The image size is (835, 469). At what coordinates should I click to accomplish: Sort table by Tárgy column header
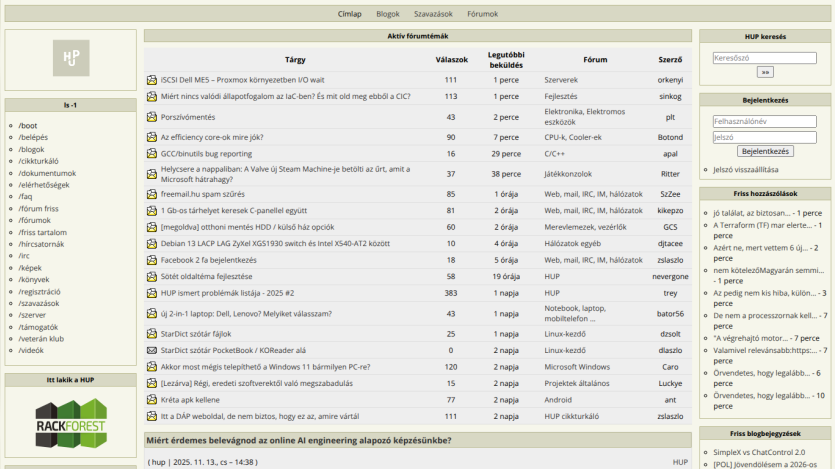(x=295, y=60)
